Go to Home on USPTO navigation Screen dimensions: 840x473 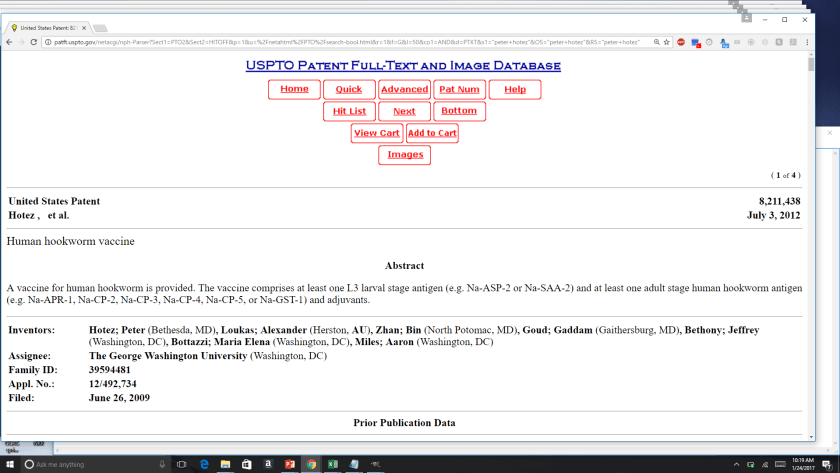pyautogui.click(x=294, y=89)
